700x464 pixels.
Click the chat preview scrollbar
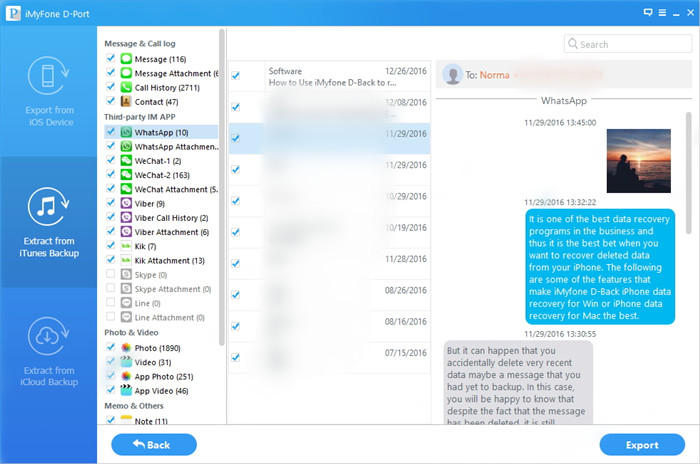click(689, 173)
